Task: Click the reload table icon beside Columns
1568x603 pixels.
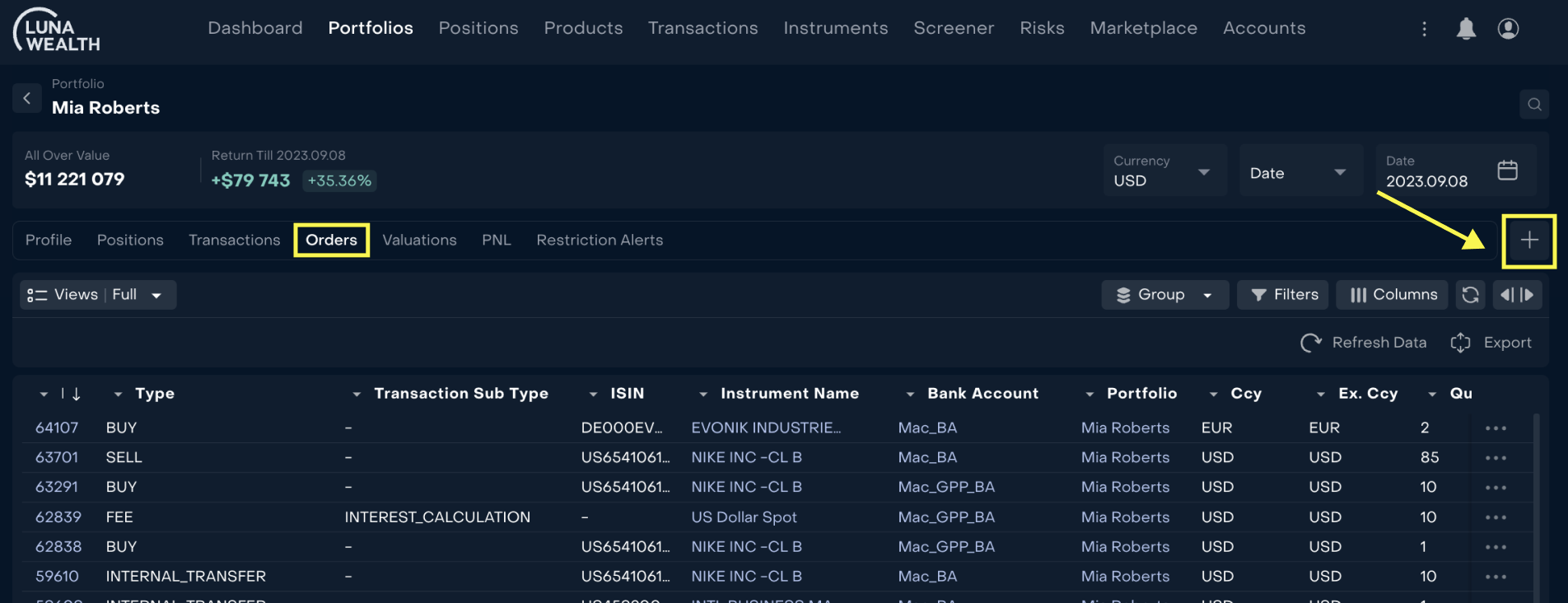Action: (x=1470, y=295)
